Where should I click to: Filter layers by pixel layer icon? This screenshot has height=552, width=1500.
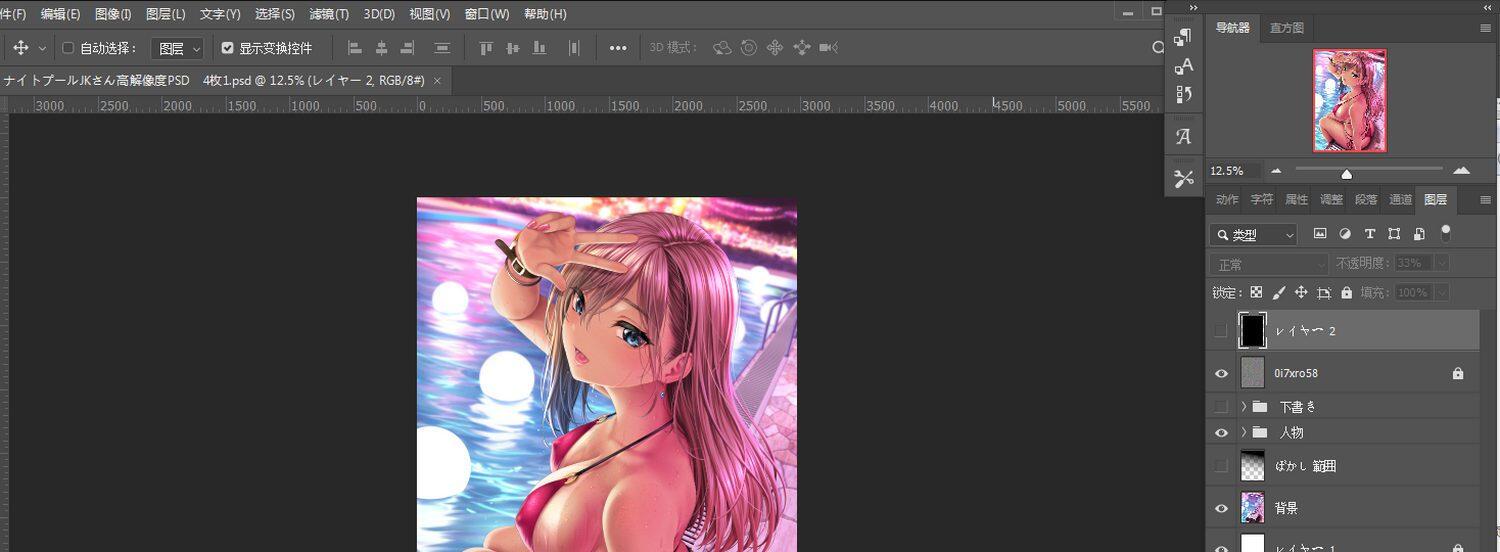(1320, 234)
